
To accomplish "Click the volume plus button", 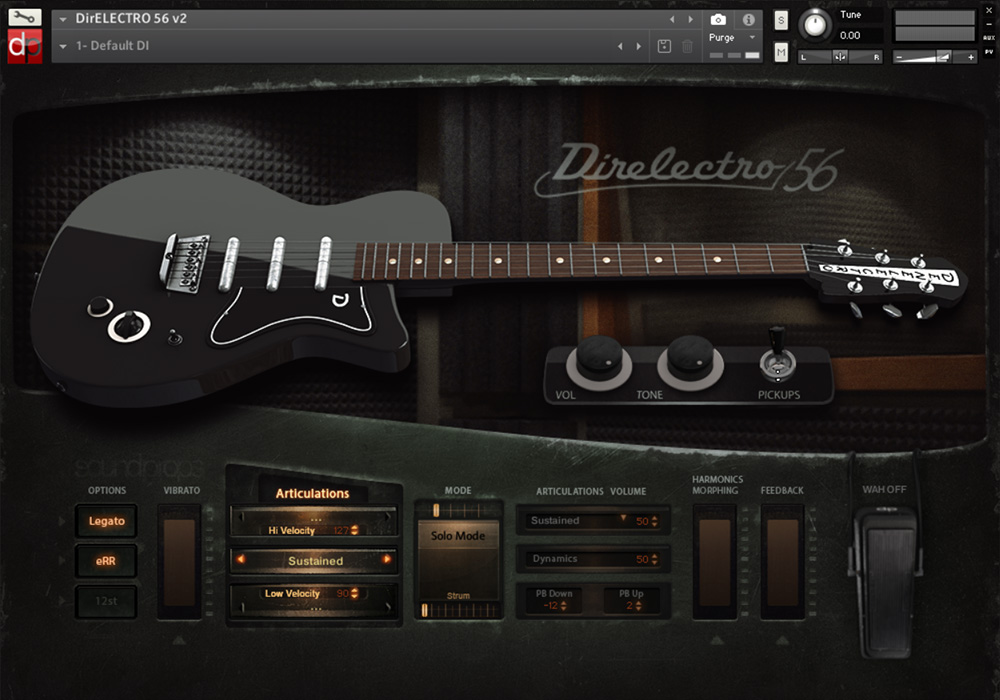I will (x=970, y=57).
